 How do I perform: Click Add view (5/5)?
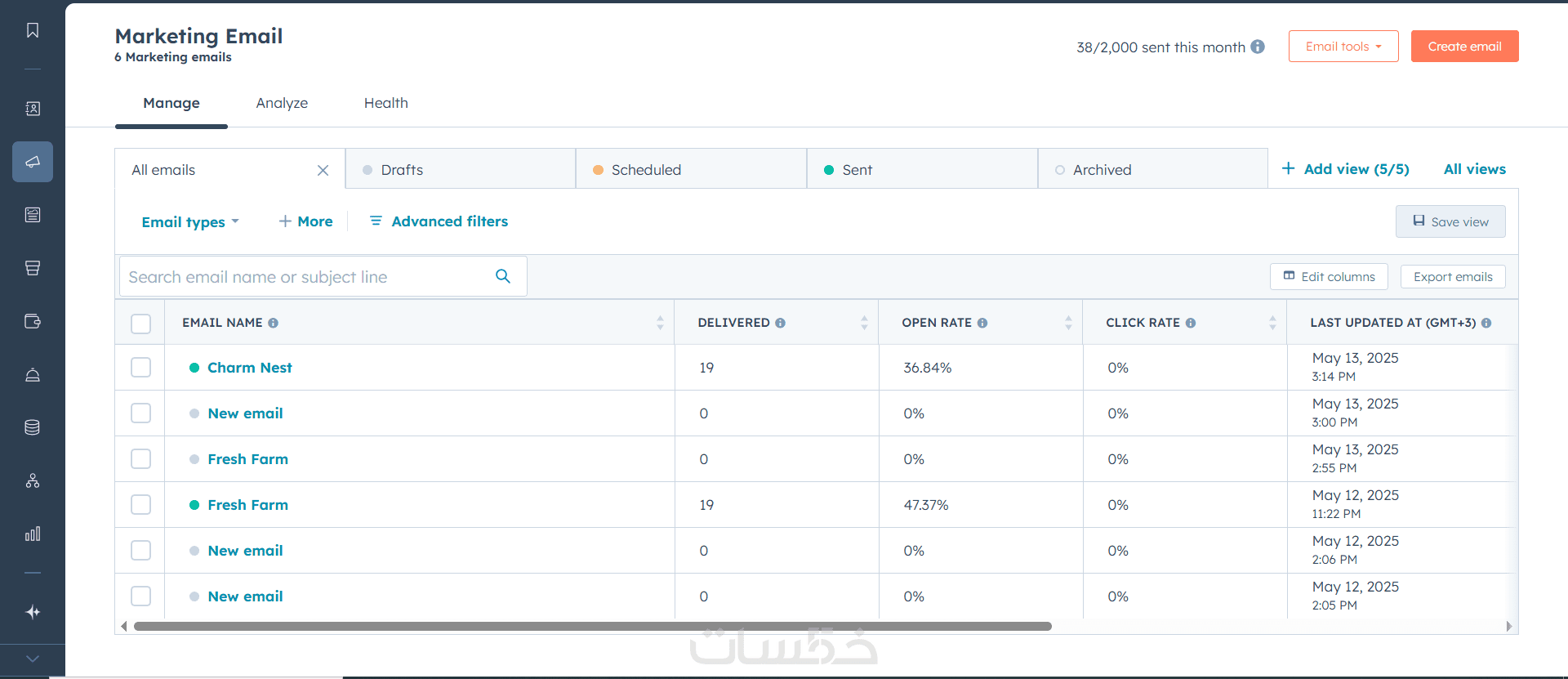[x=1345, y=169]
